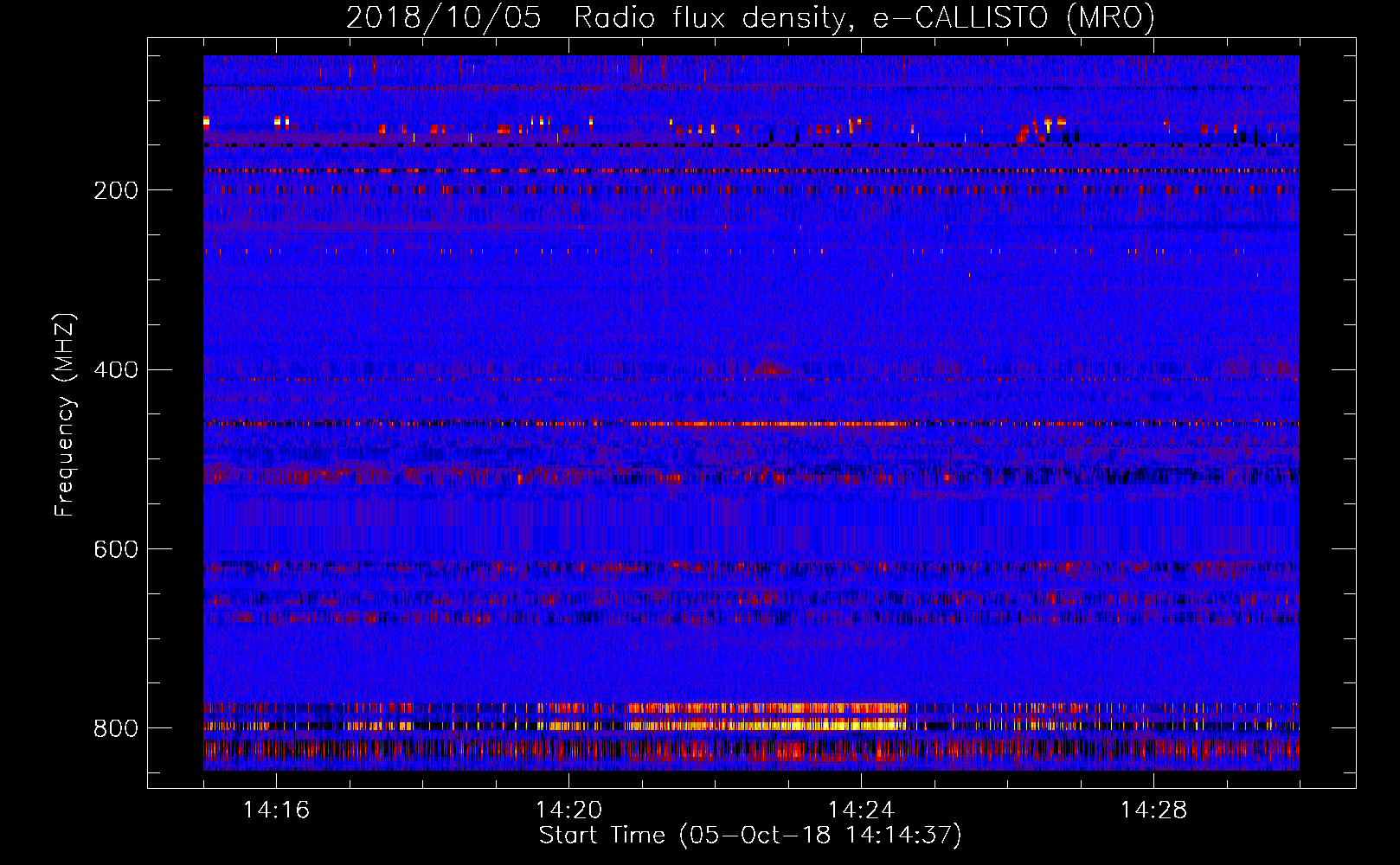Viewport: 1400px width, 865px height.
Task: Click the 14:28 time tick label
Action: 1153,810
